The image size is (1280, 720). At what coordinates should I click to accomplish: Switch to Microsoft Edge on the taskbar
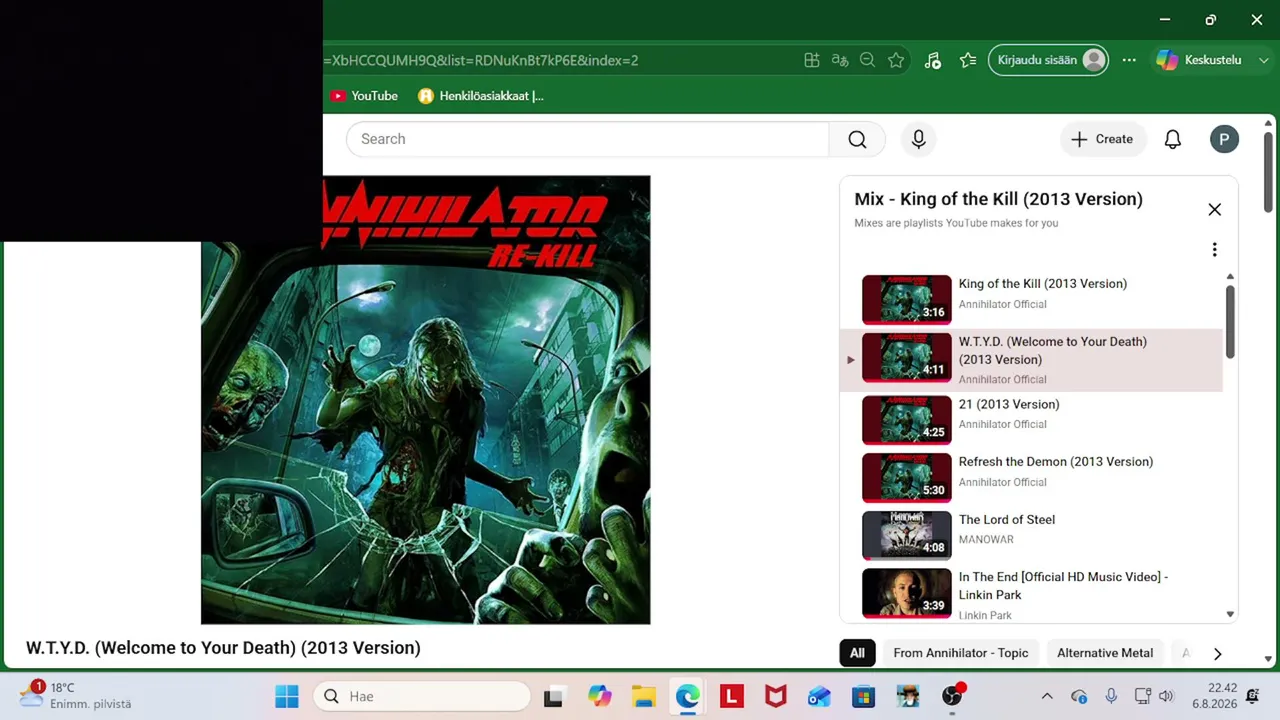(x=688, y=697)
